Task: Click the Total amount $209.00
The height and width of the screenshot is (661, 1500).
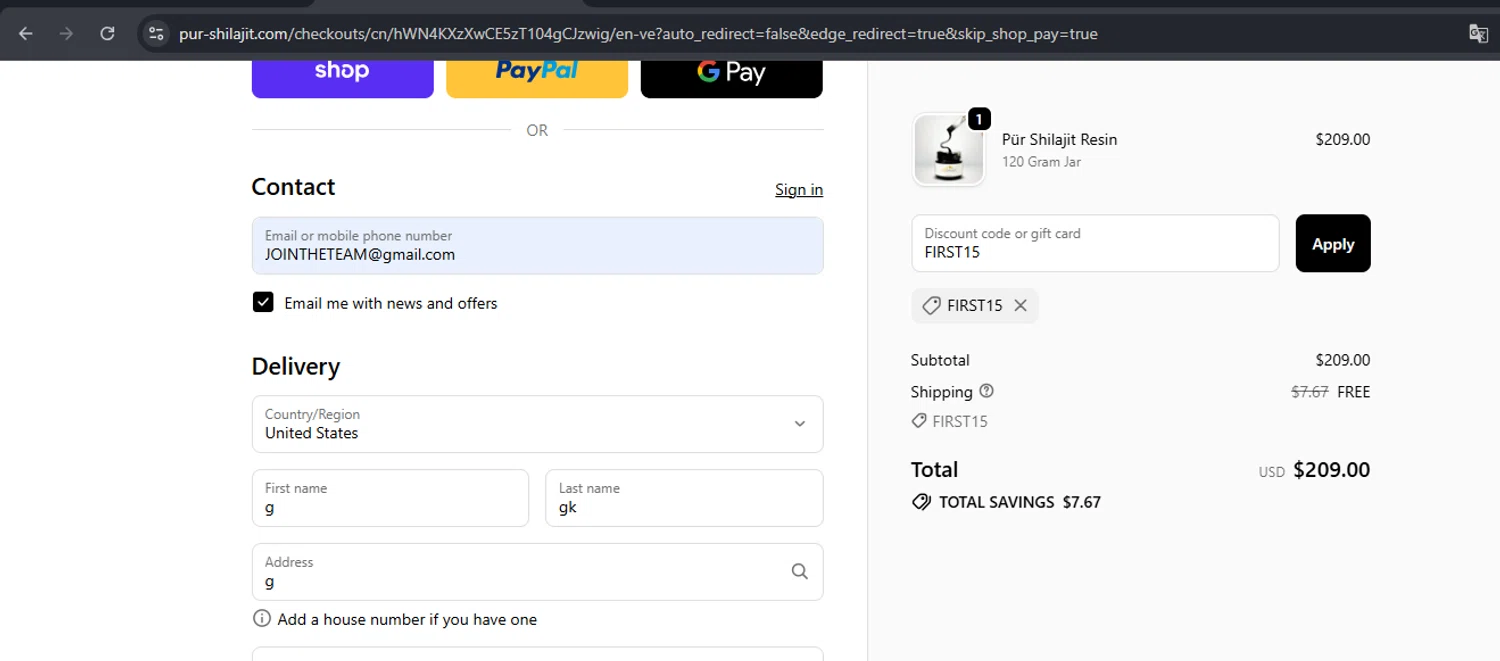Action: point(1331,470)
